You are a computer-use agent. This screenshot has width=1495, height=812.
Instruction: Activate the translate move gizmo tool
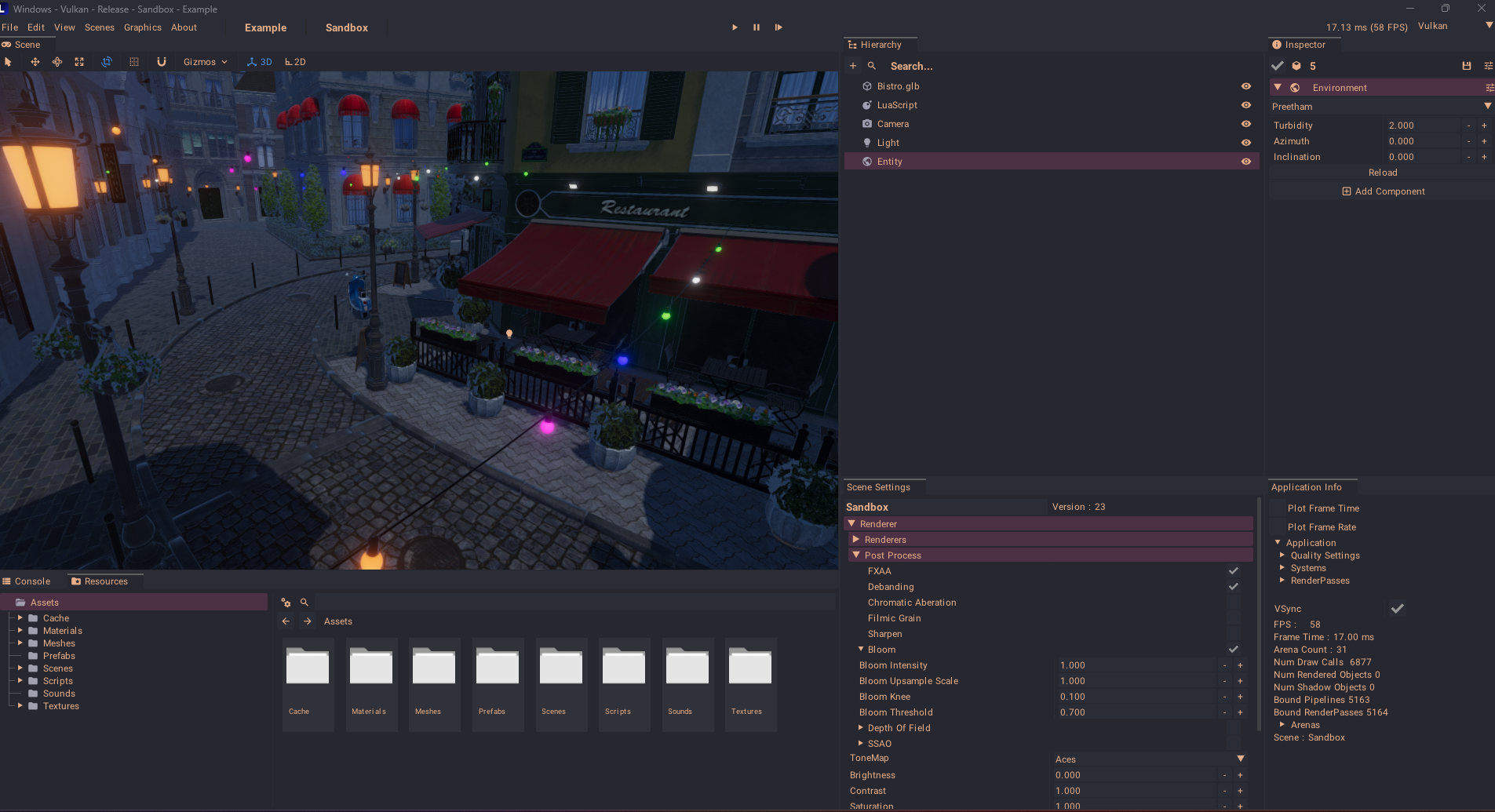[x=35, y=62]
